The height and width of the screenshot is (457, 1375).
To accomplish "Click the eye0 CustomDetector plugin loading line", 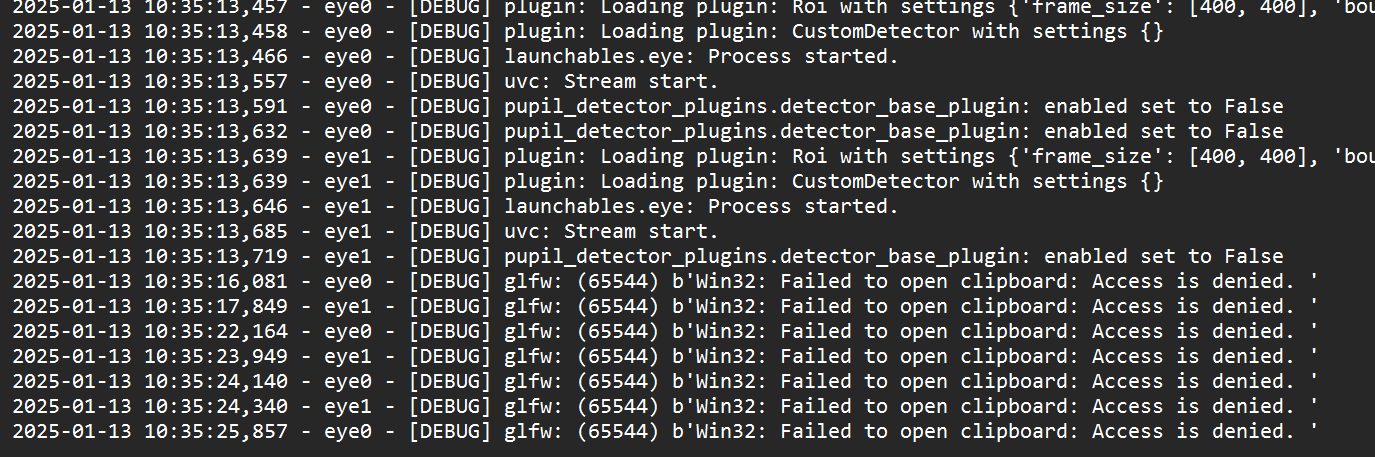I will [589, 31].
